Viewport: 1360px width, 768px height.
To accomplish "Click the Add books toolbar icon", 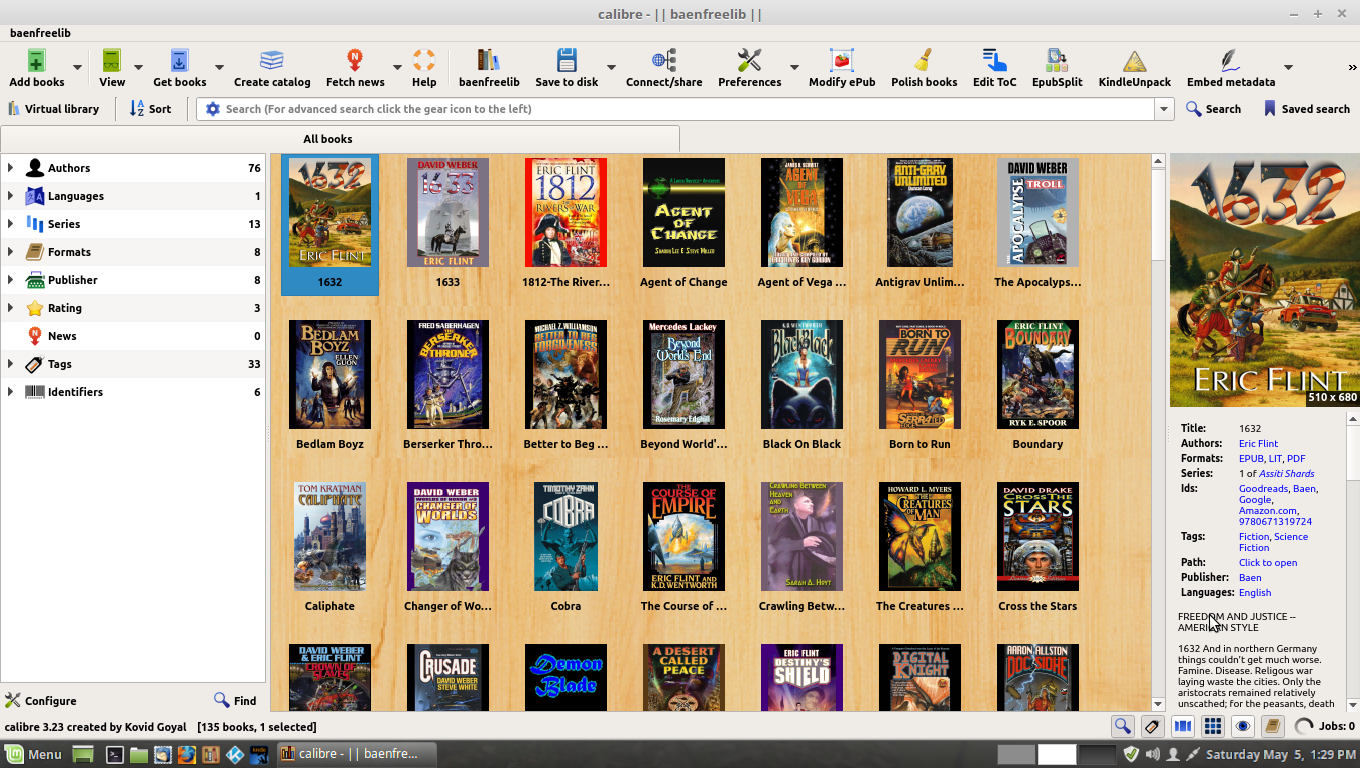I will click(36, 60).
